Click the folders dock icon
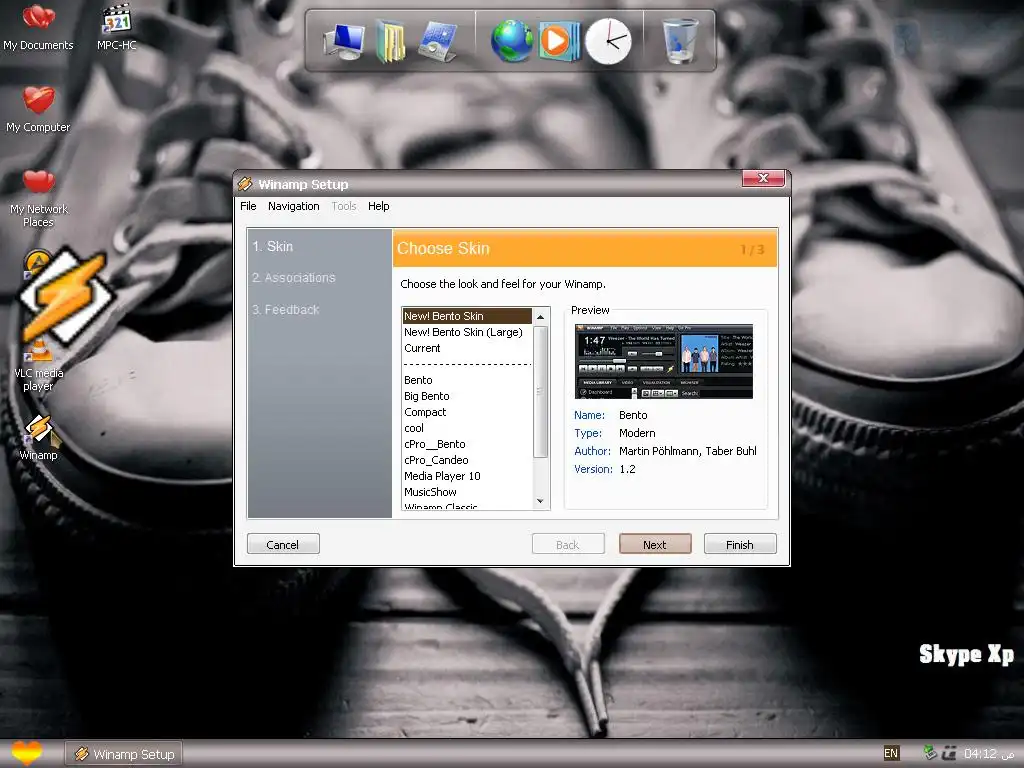 pyautogui.click(x=391, y=42)
